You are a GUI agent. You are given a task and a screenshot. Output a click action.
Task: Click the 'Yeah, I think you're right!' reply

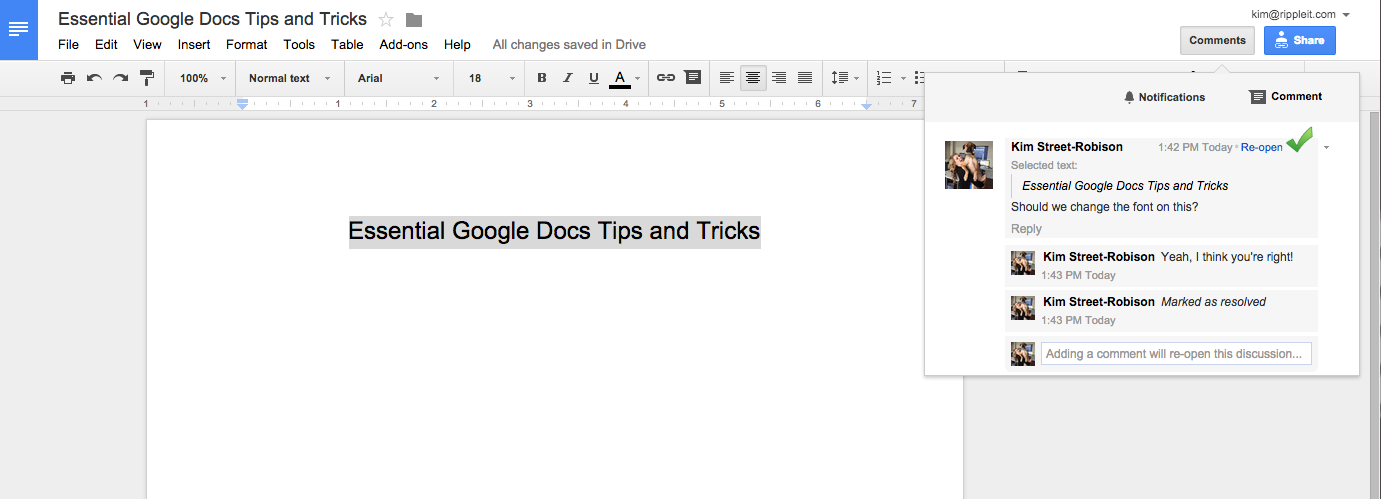[1227, 257]
